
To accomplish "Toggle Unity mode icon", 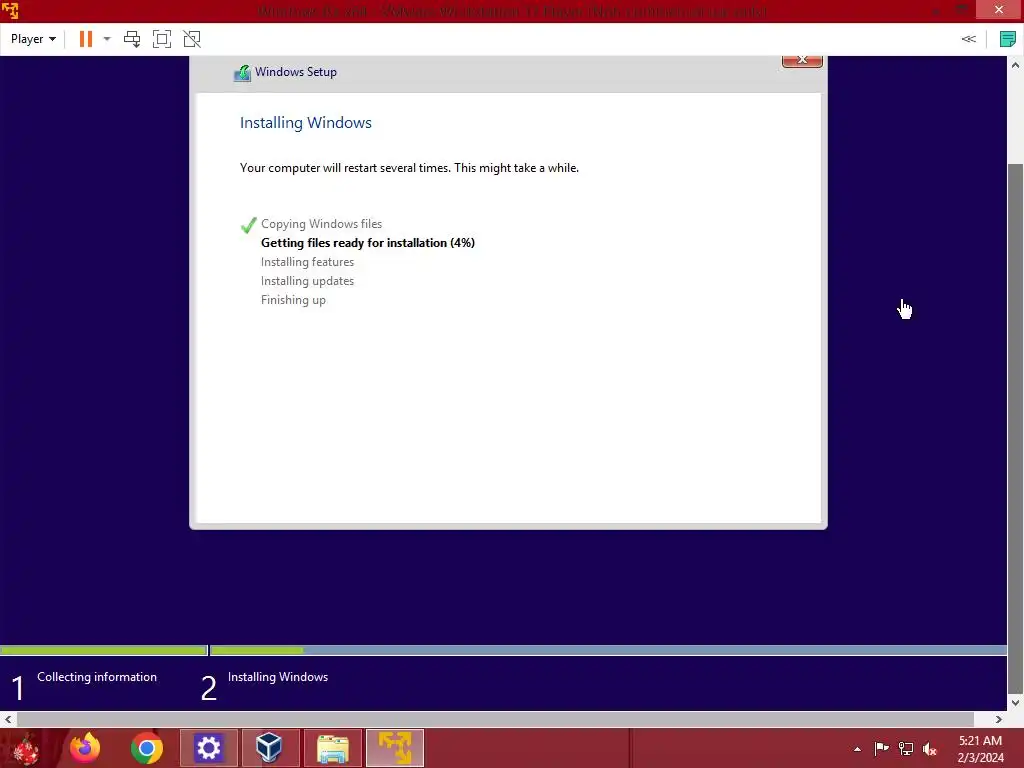I will point(191,39).
